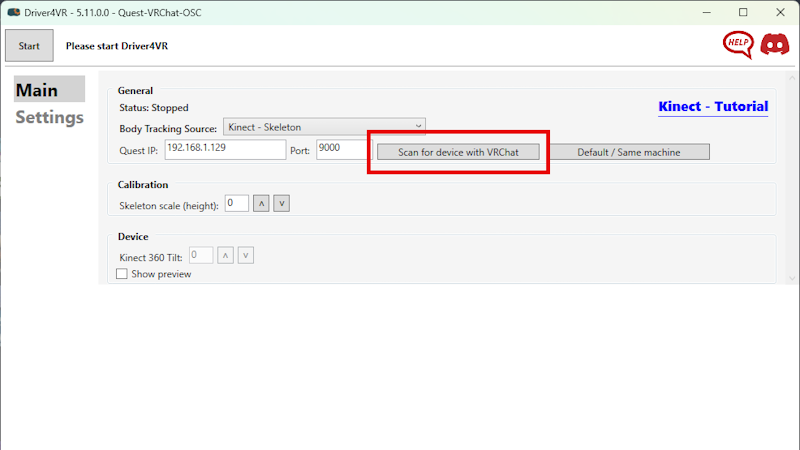Decrease skeleton scale with down arrow
800x450 pixels.
[x=282, y=204]
